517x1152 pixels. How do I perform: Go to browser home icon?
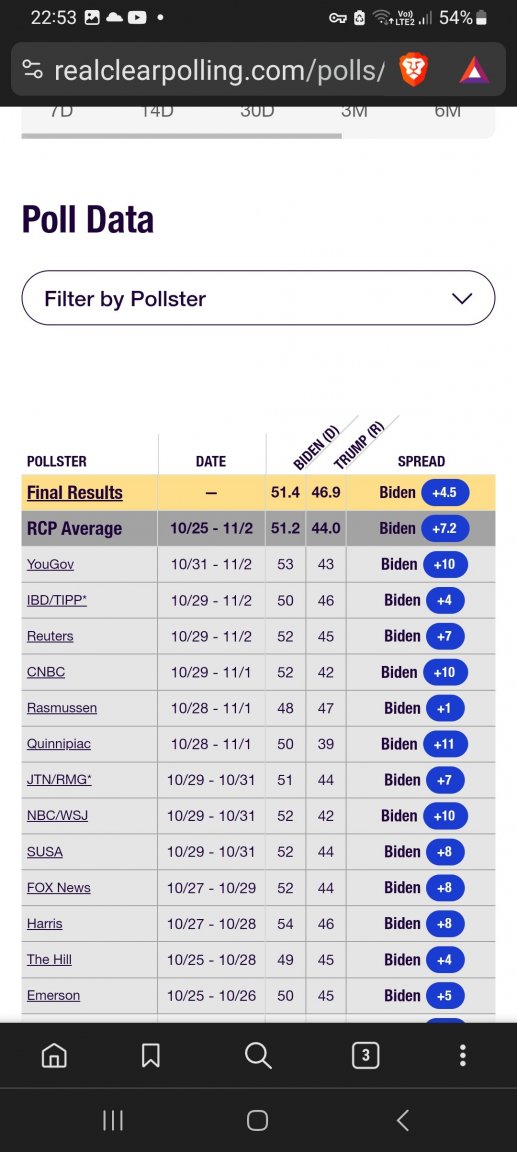point(54,1055)
